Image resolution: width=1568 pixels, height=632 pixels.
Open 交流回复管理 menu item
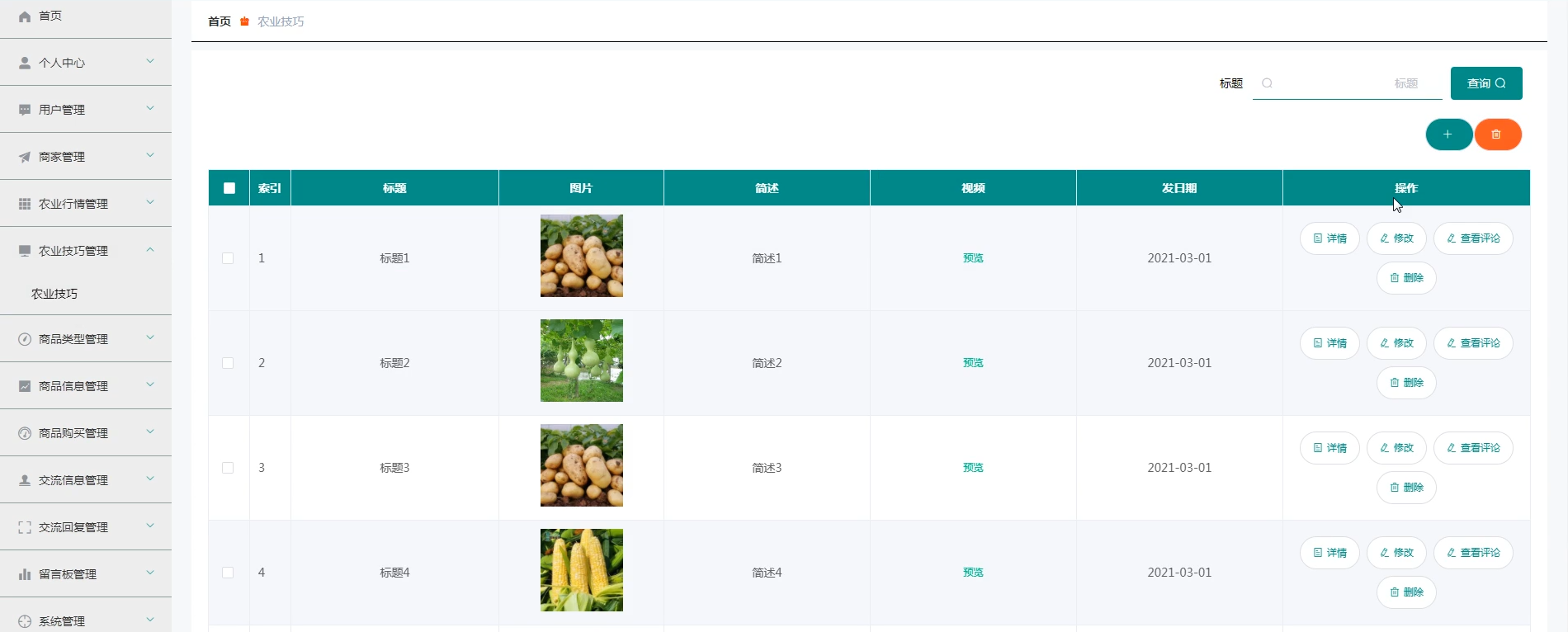86,527
